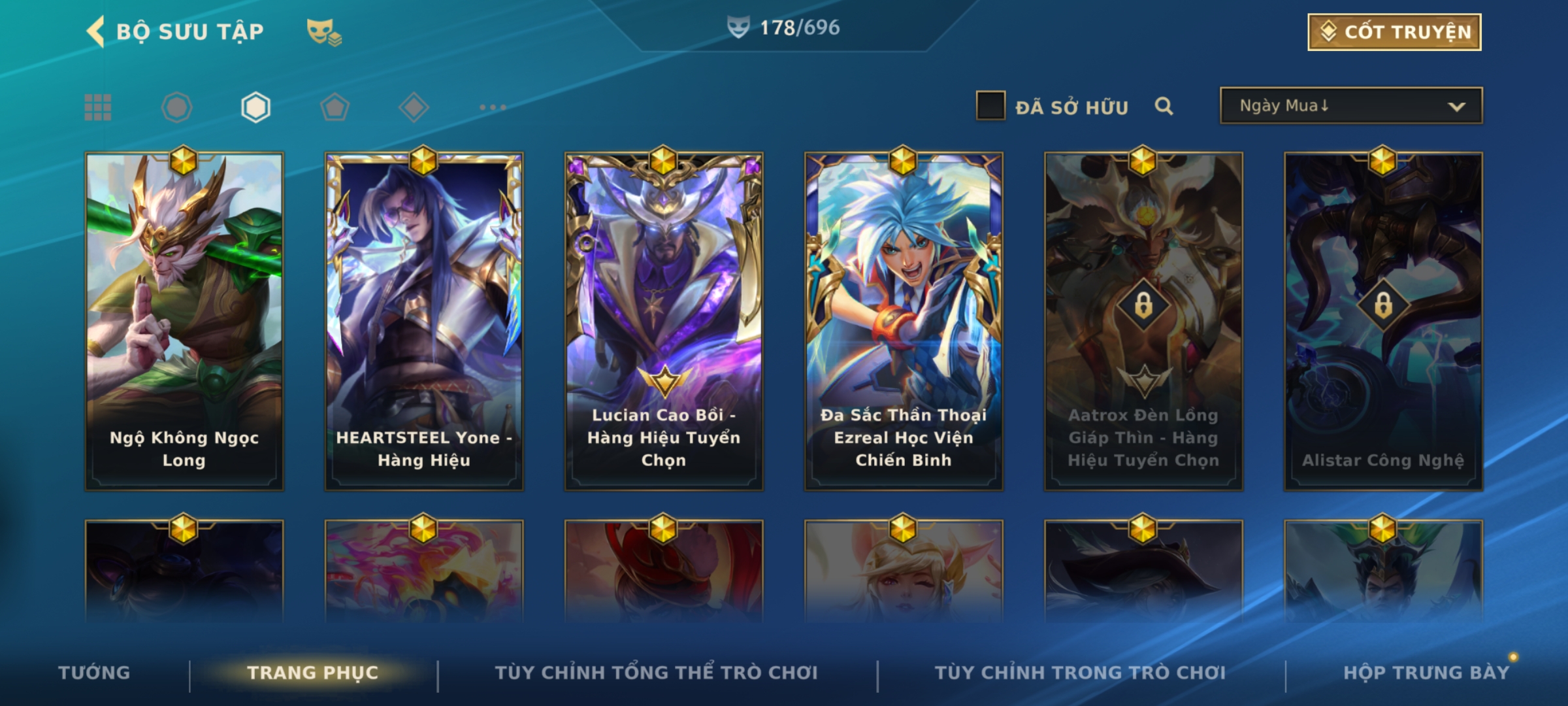1568x706 pixels.
Task: Open the locked Alistar Công Nghệ skin
Action: pos(1384,321)
